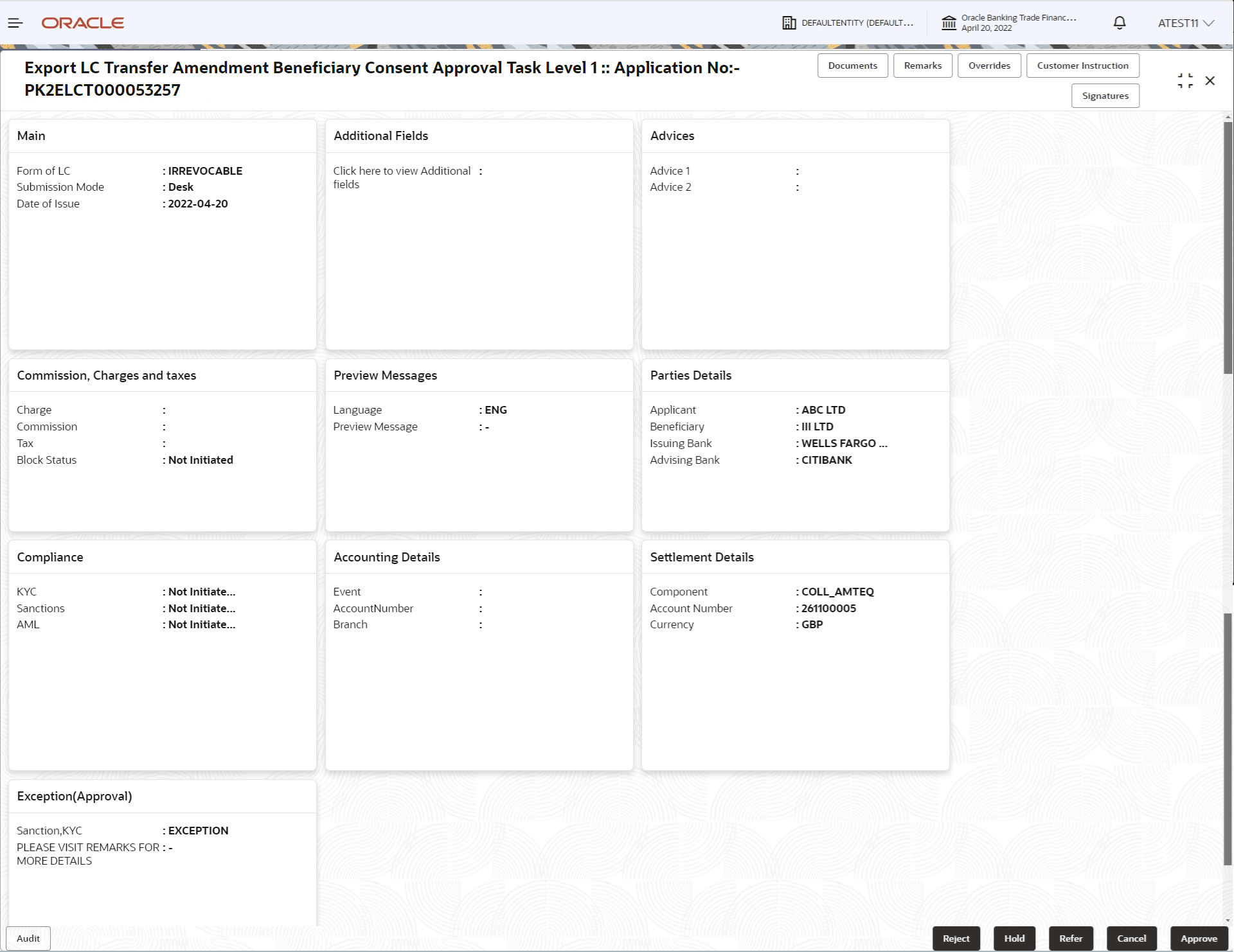This screenshot has height=952, width=1234.
Task: Open the Remarks panel
Action: (922, 65)
